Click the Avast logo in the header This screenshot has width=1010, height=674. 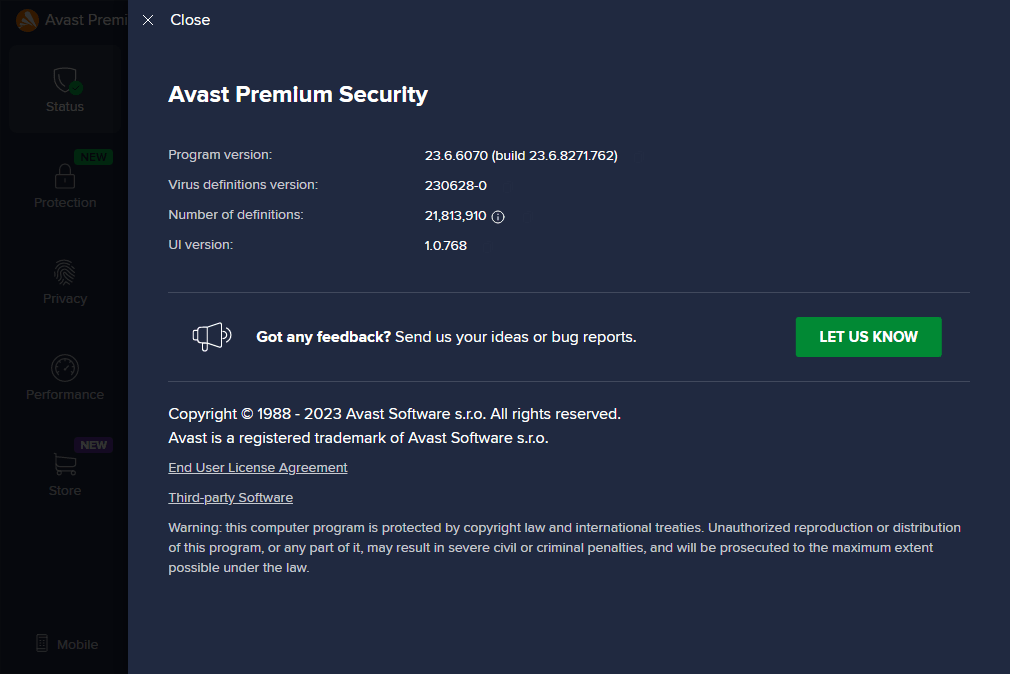pyautogui.click(x=28, y=20)
